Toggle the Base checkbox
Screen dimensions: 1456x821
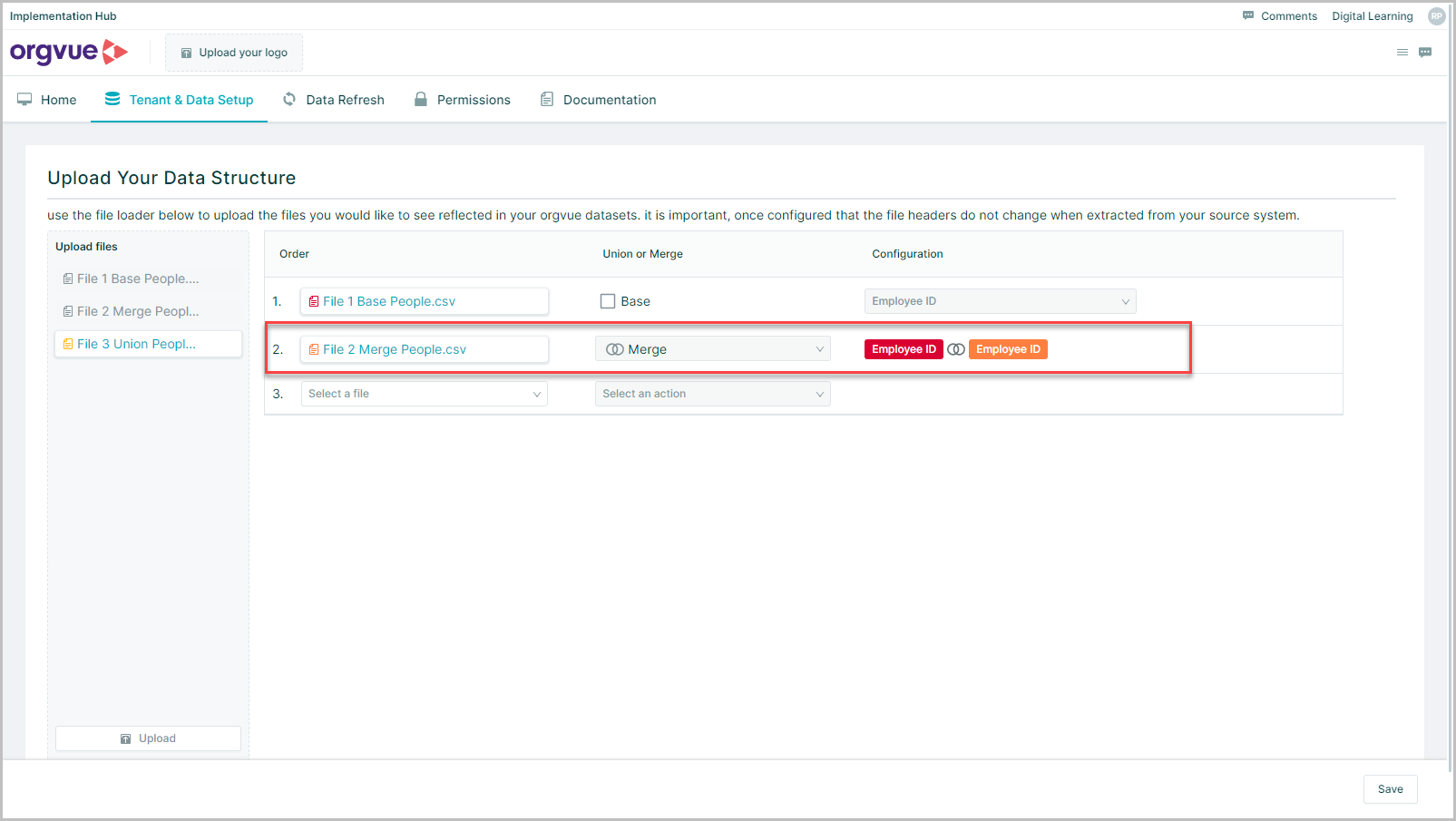(608, 301)
